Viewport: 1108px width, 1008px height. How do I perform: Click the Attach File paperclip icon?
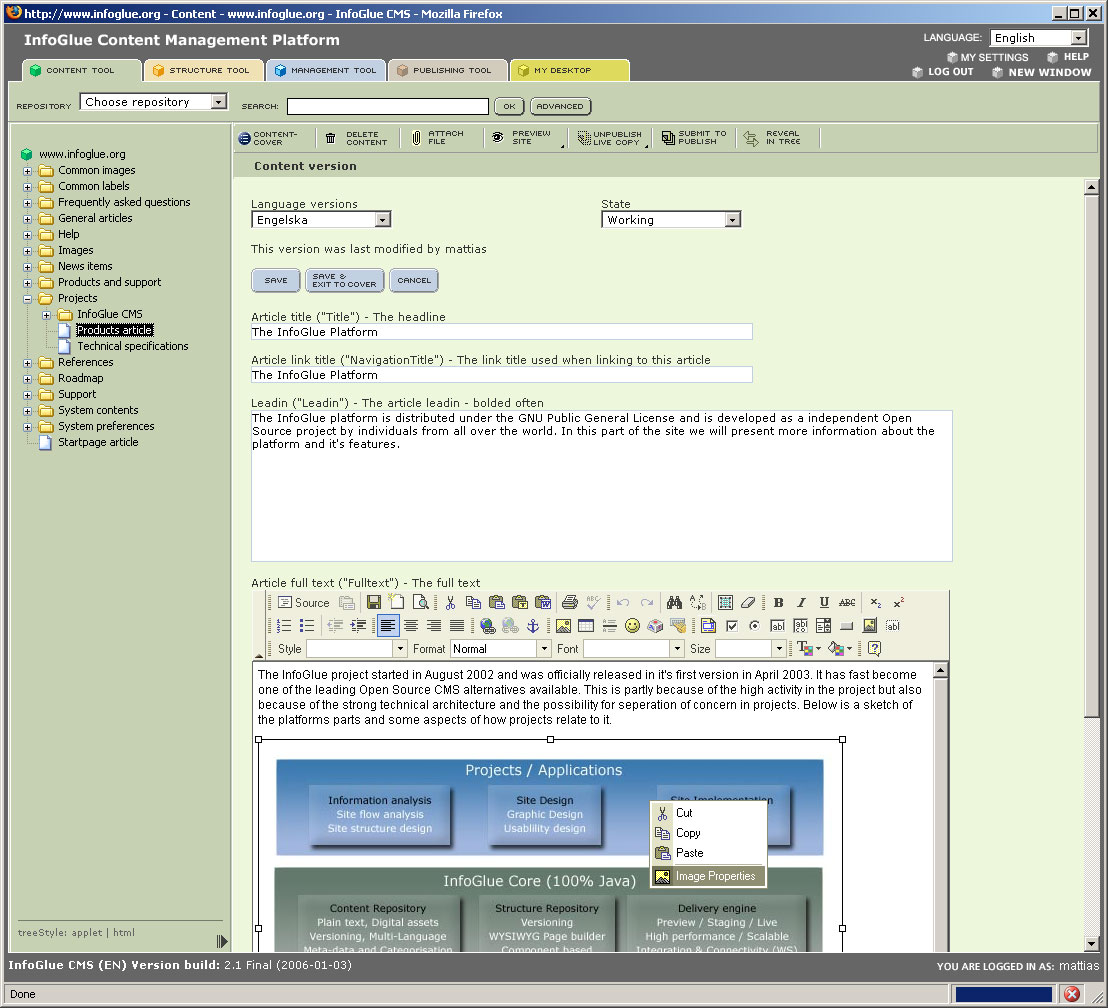(416, 138)
